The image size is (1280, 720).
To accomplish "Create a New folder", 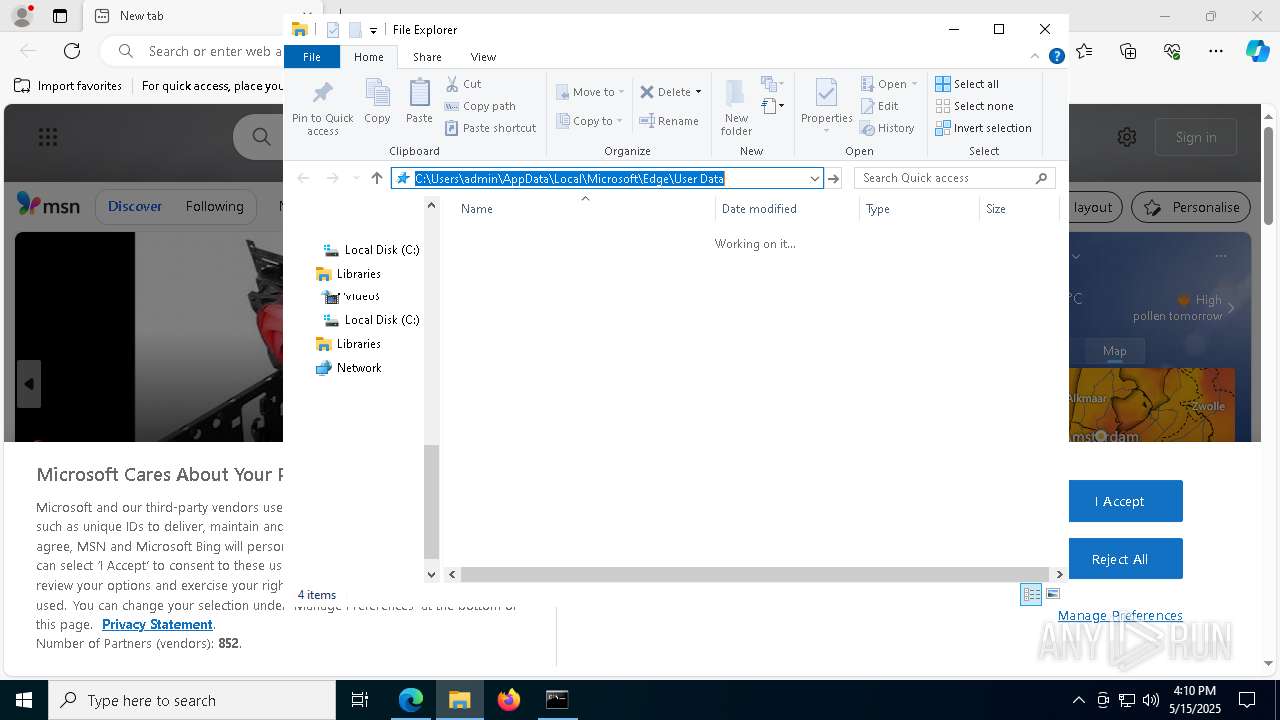I will click(x=736, y=108).
